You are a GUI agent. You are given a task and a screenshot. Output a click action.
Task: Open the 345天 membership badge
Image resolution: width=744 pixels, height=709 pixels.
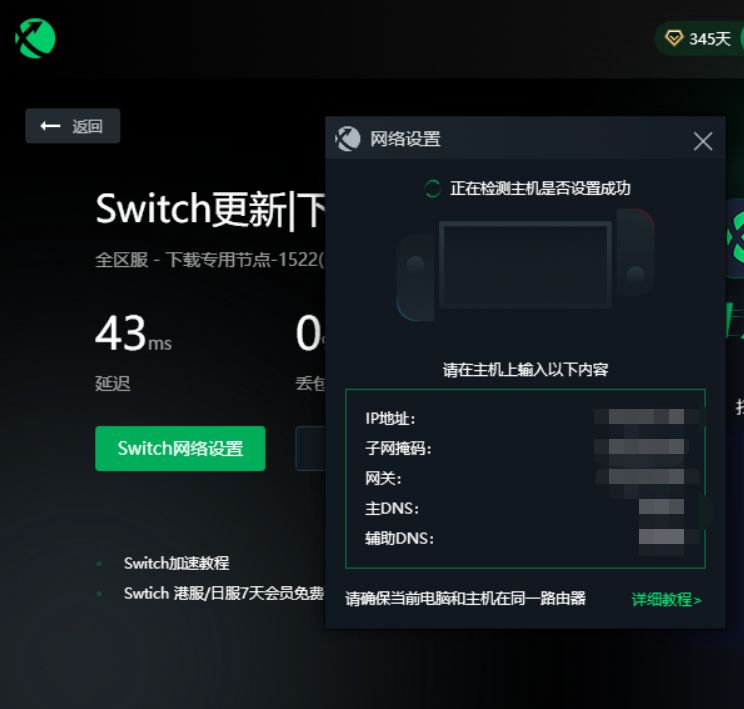pos(698,39)
